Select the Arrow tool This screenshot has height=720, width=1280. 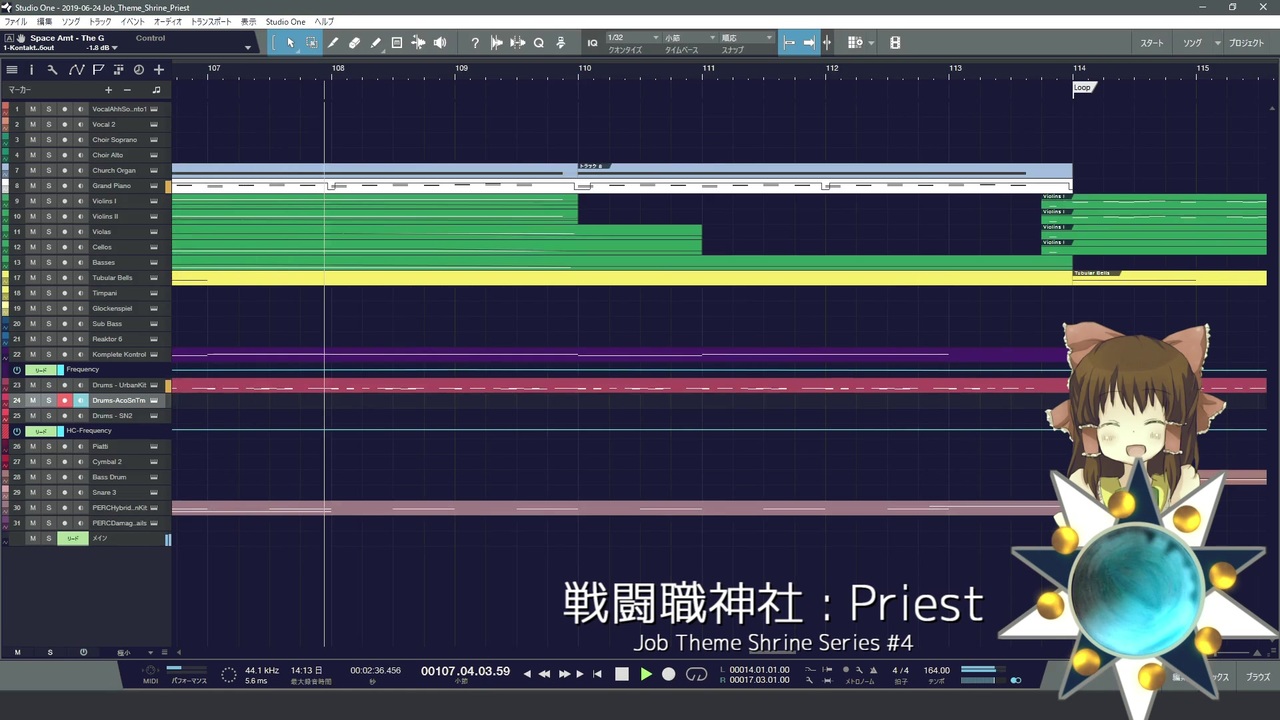coord(290,43)
